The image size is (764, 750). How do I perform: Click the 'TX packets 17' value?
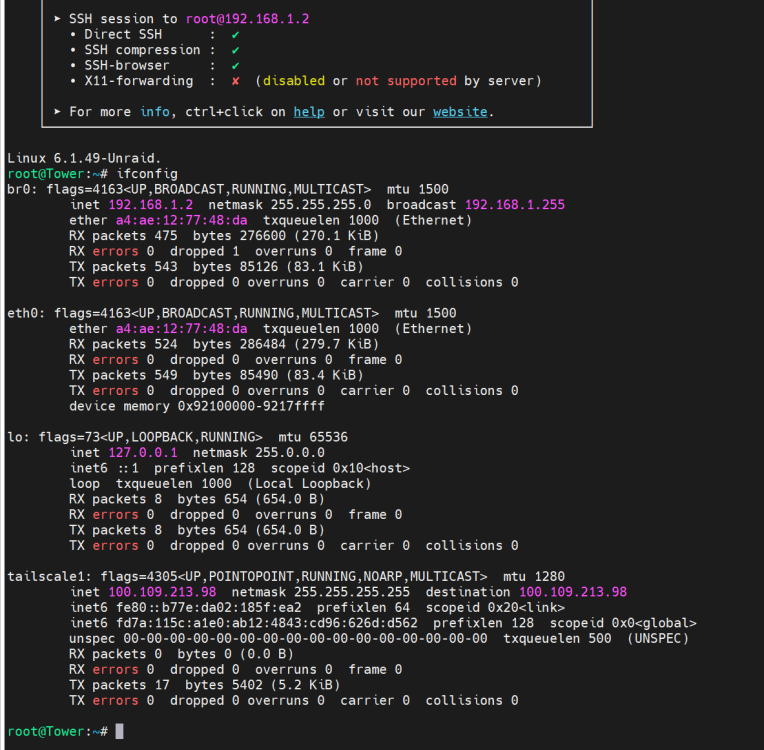click(119, 685)
